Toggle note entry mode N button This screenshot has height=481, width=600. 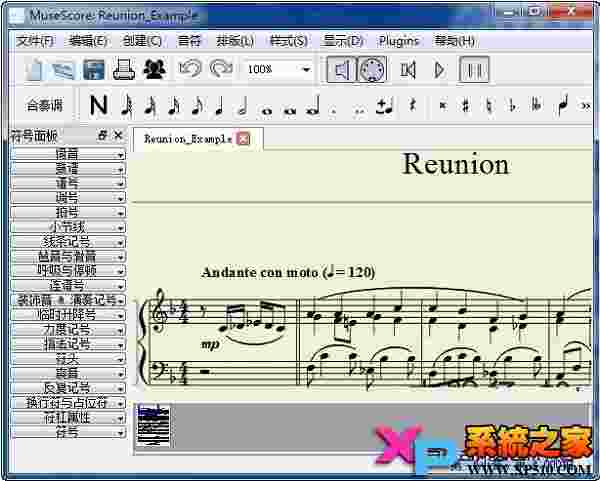click(98, 105)
